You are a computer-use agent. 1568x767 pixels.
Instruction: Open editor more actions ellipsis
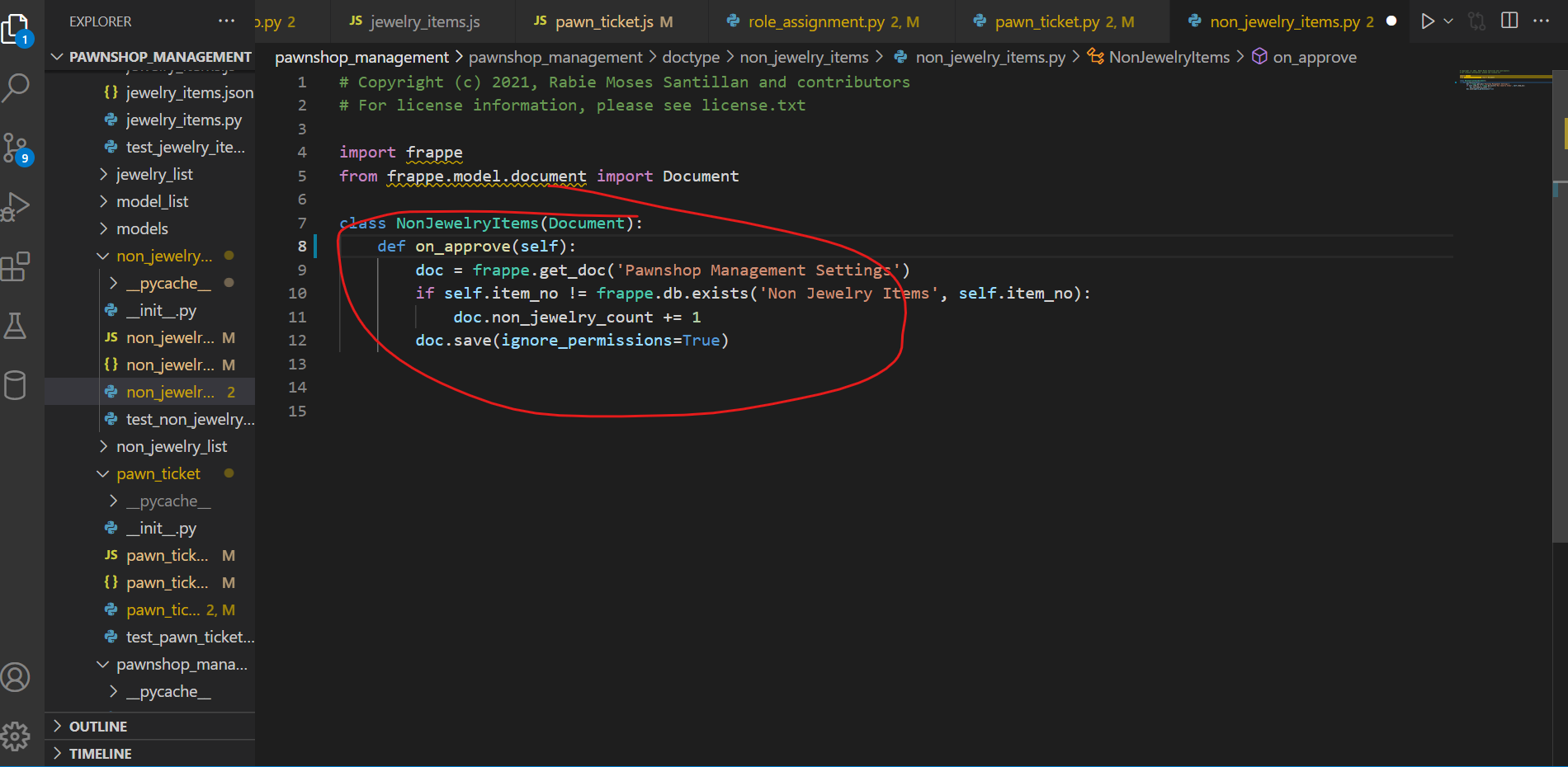(x=1541, y=21)
